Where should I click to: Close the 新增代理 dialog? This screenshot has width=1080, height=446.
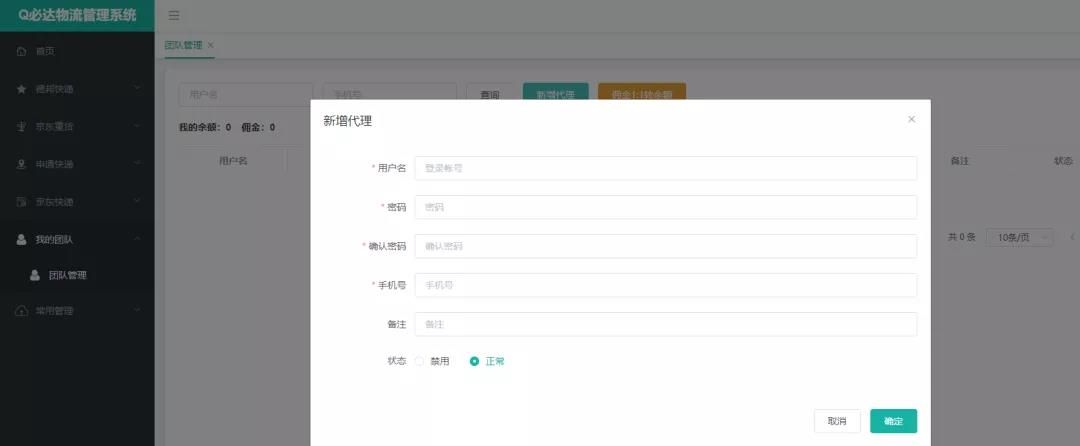click(911, 119)
